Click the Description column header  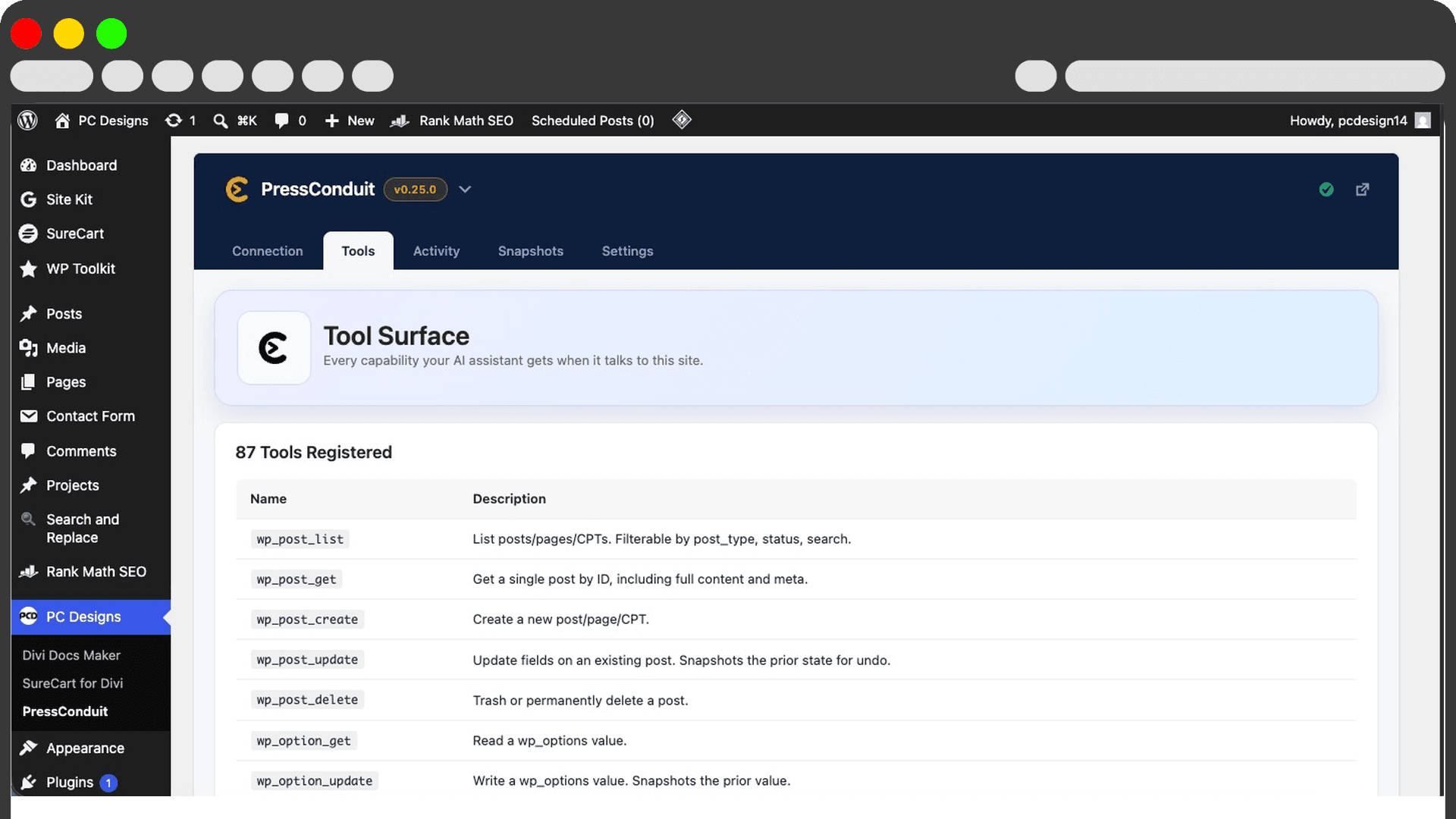[509, 499]
